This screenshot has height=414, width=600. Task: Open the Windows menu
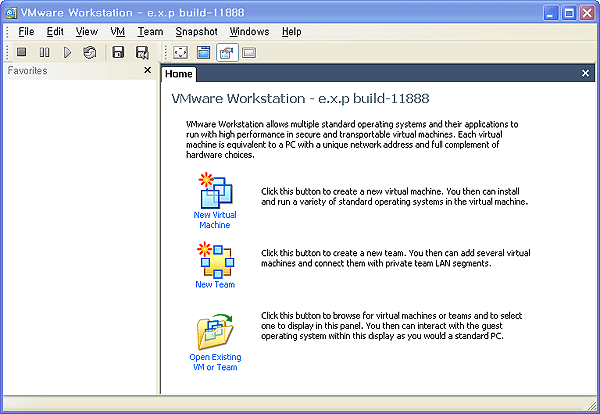(x=249, y=31)
